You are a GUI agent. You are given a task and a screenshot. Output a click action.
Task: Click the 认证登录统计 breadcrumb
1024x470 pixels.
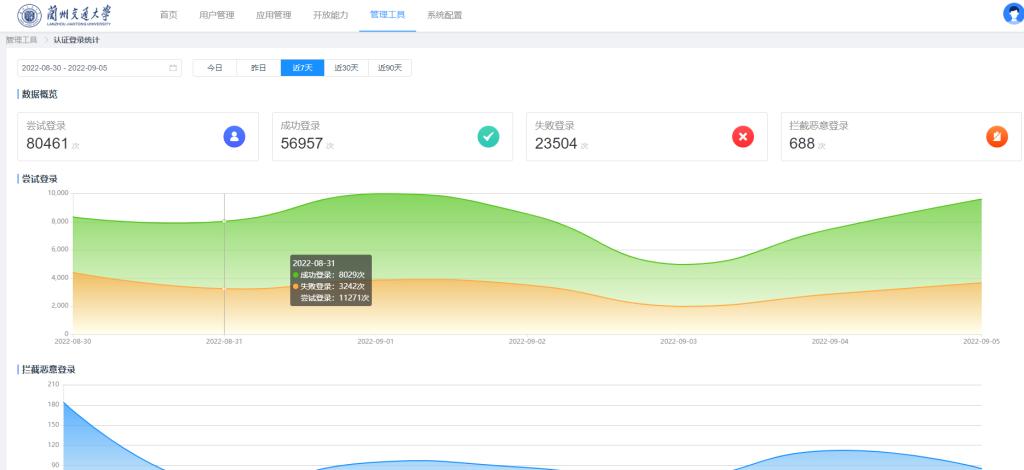point(76,40)
